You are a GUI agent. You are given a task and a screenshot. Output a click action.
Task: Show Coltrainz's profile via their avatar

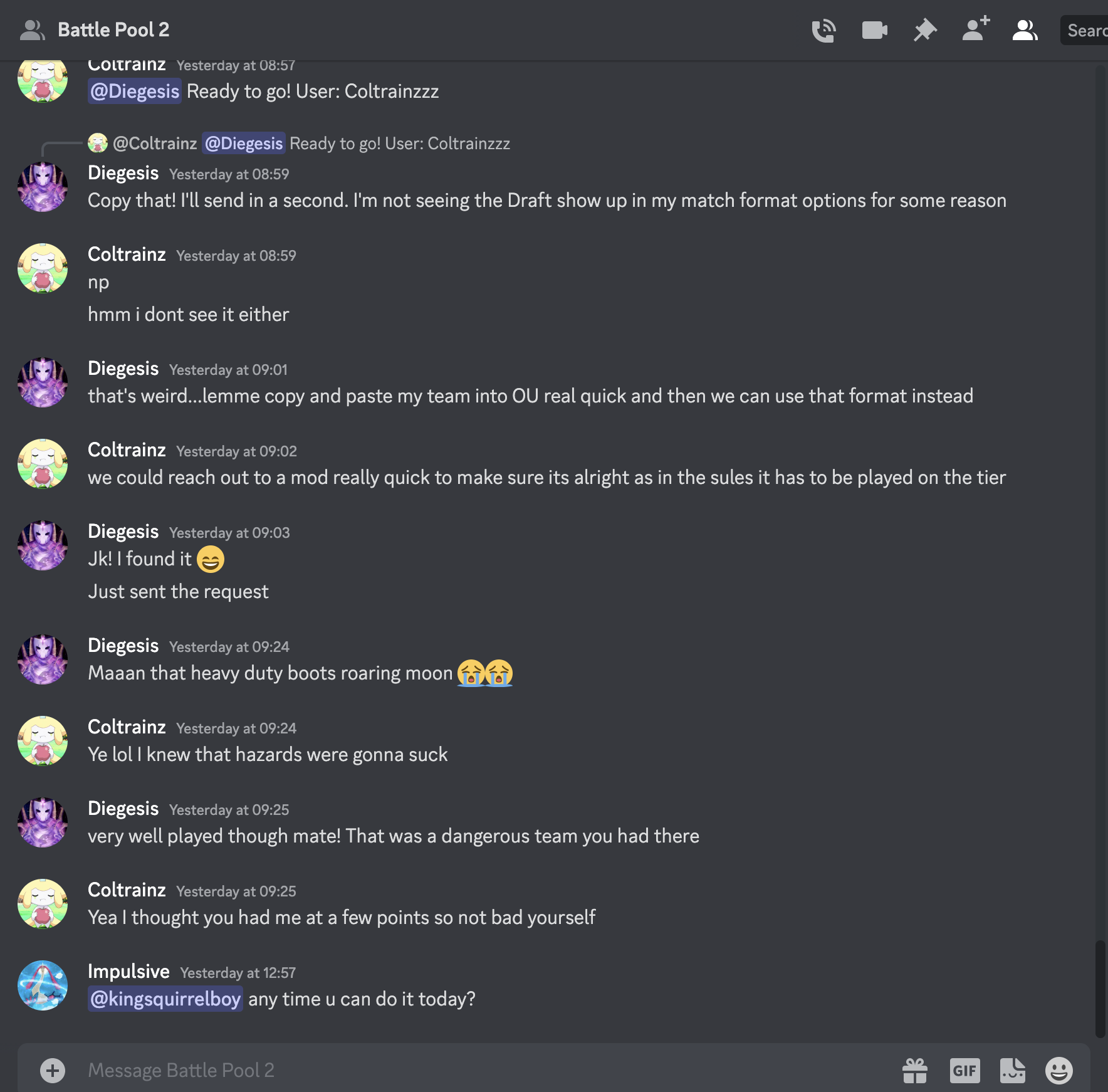click(43, 268)
